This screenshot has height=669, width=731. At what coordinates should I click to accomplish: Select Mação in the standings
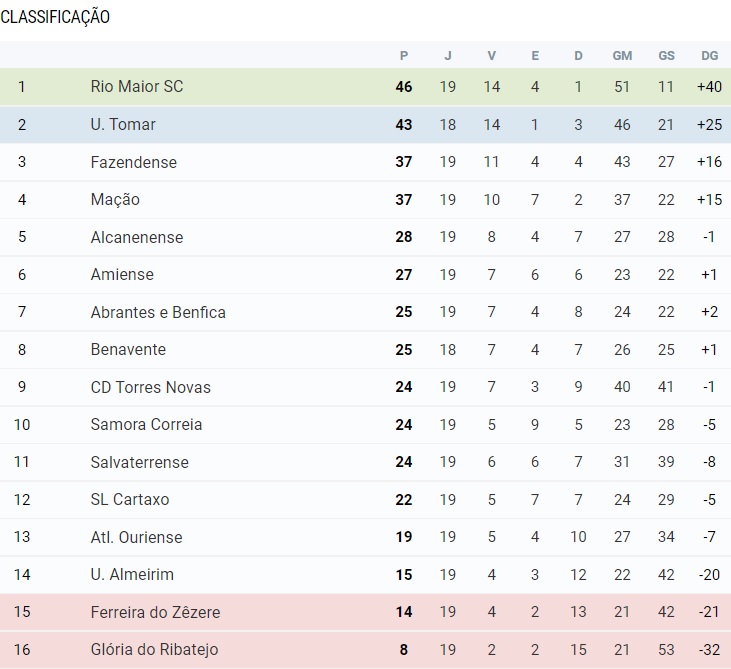(115, 200)
